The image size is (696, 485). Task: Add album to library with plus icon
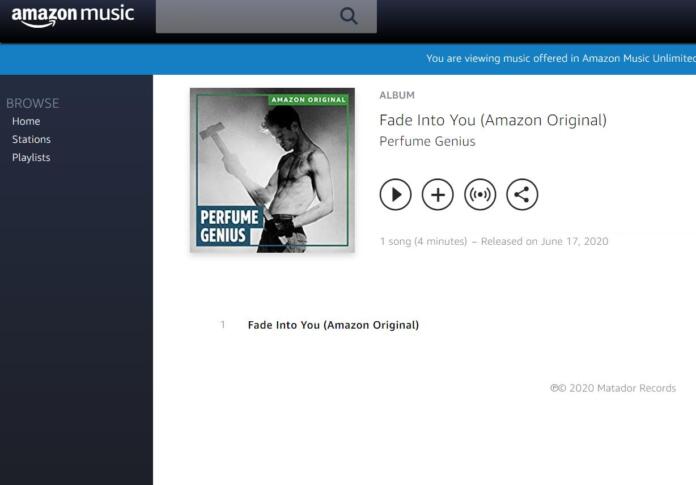point(438,194)
